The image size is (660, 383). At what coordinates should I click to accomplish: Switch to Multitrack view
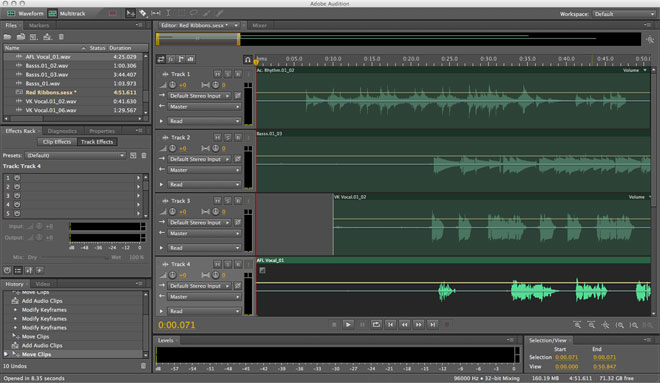click(x=67, y=13)
